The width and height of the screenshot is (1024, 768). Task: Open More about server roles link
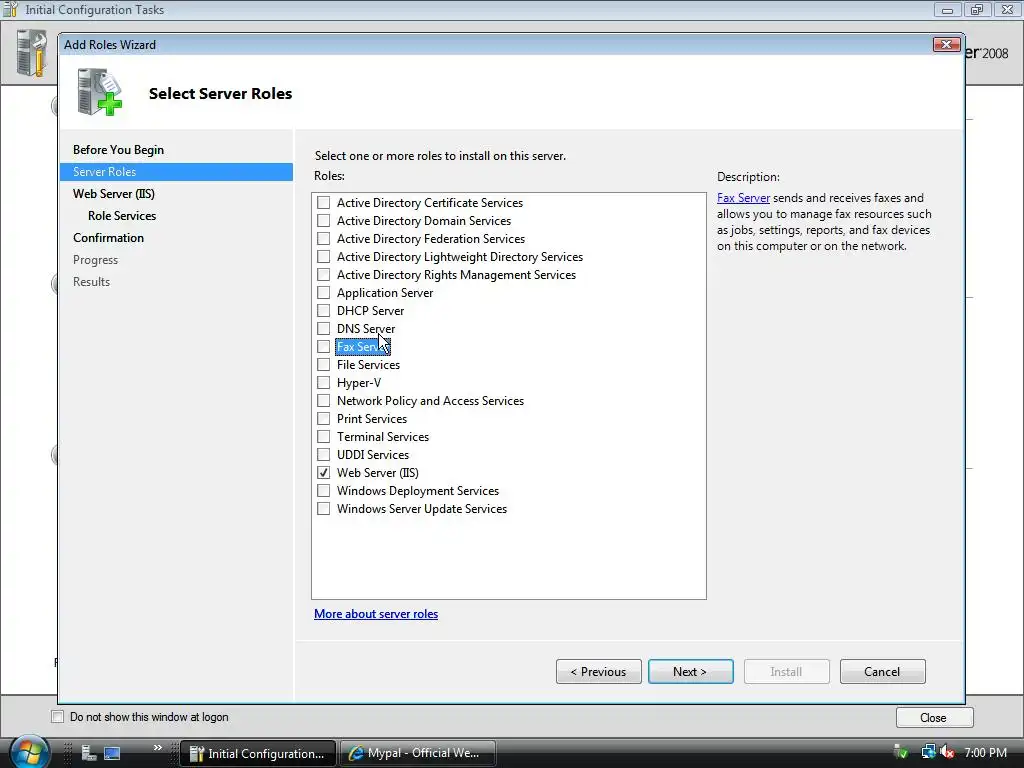click(x=376, y=614)
